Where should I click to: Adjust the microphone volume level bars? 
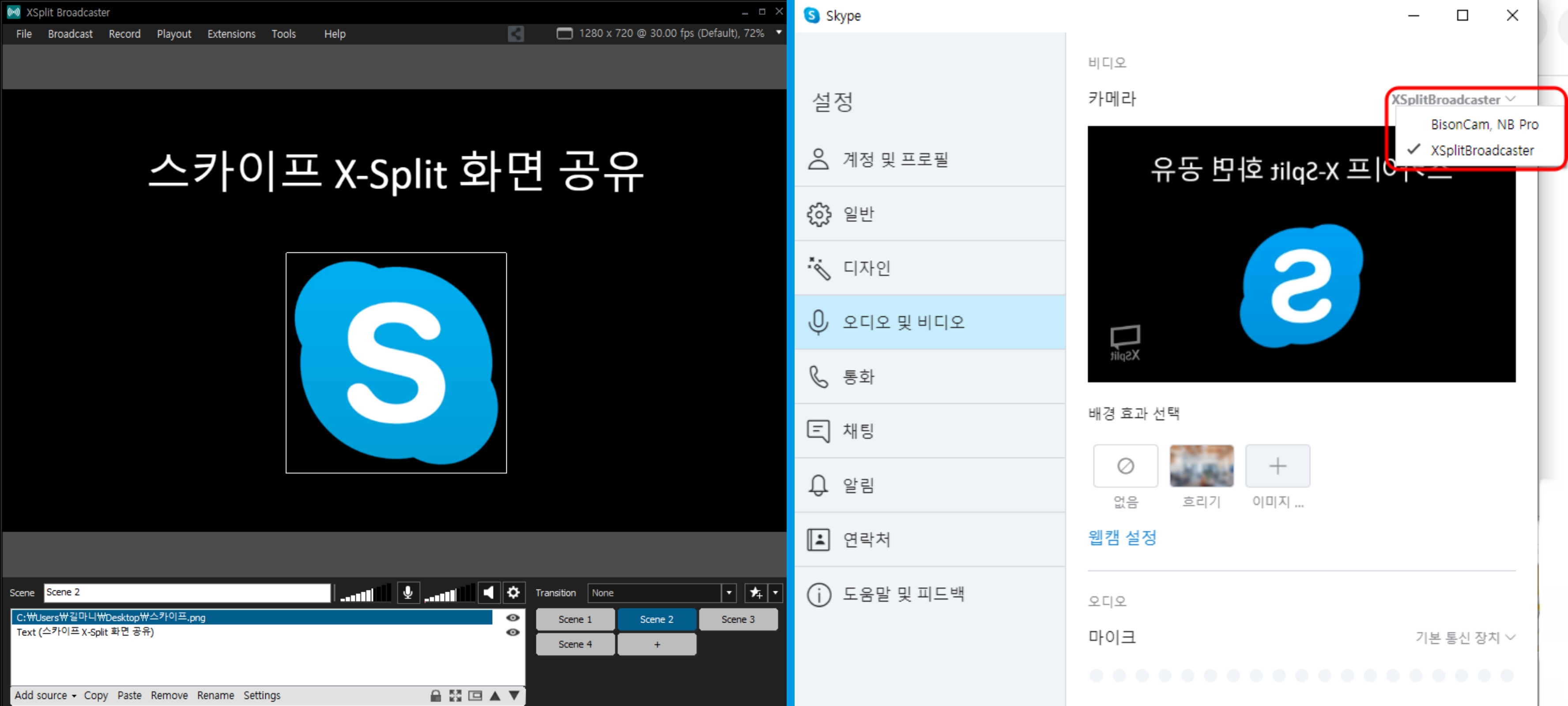click(365, 593)
